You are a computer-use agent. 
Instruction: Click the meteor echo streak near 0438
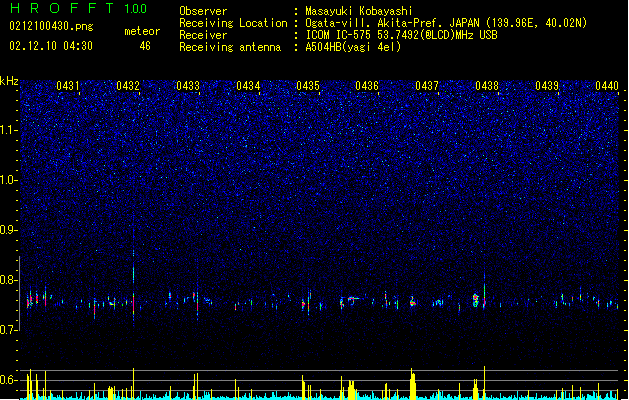click(484, 292)
